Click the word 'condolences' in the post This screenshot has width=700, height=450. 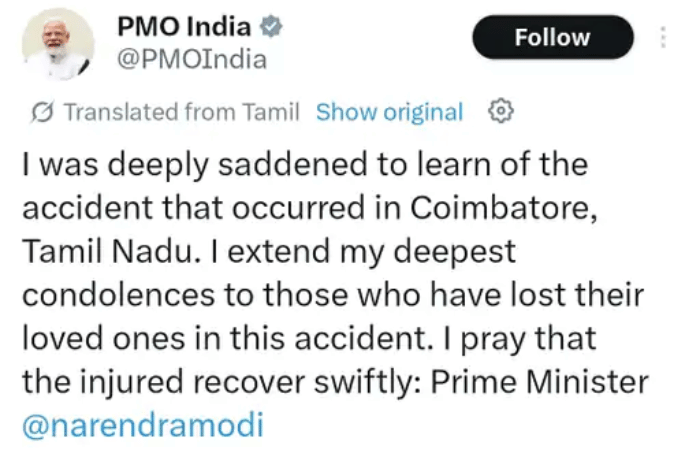click(112, 296)
